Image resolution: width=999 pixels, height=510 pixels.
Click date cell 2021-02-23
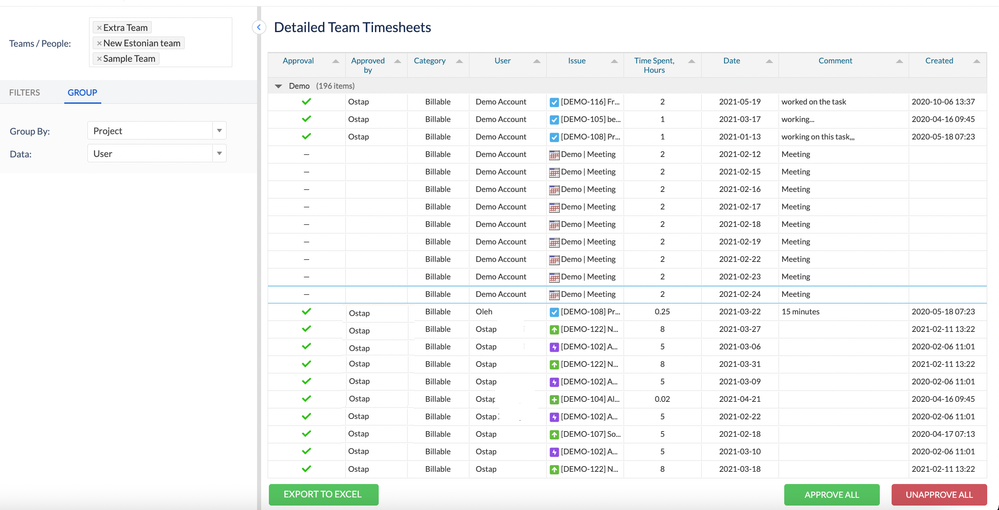click(x=740, y=277)
